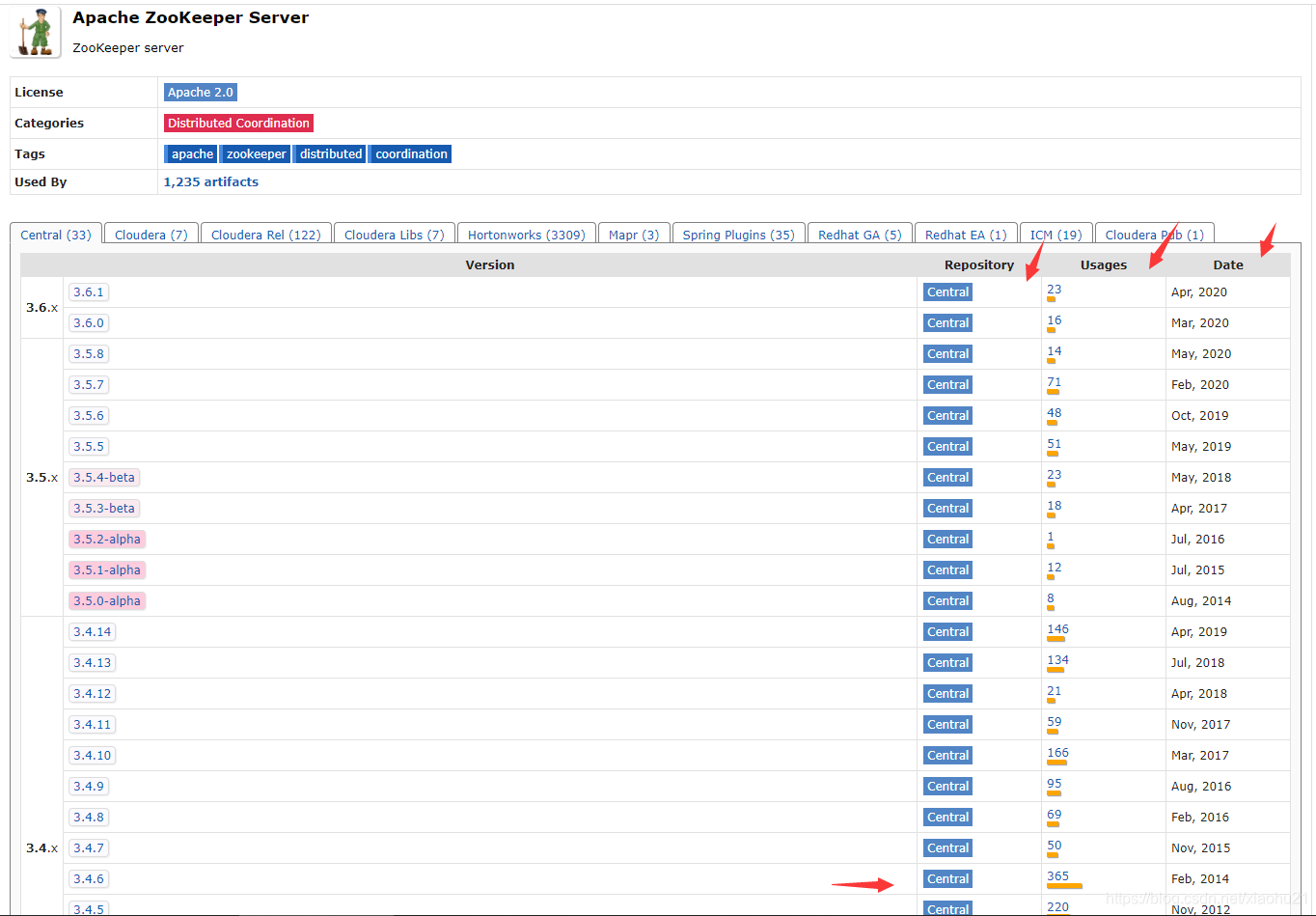1316x916 pixels.
Task: Switch to the Redhat EA (1) tab
Action: (966, 235)
